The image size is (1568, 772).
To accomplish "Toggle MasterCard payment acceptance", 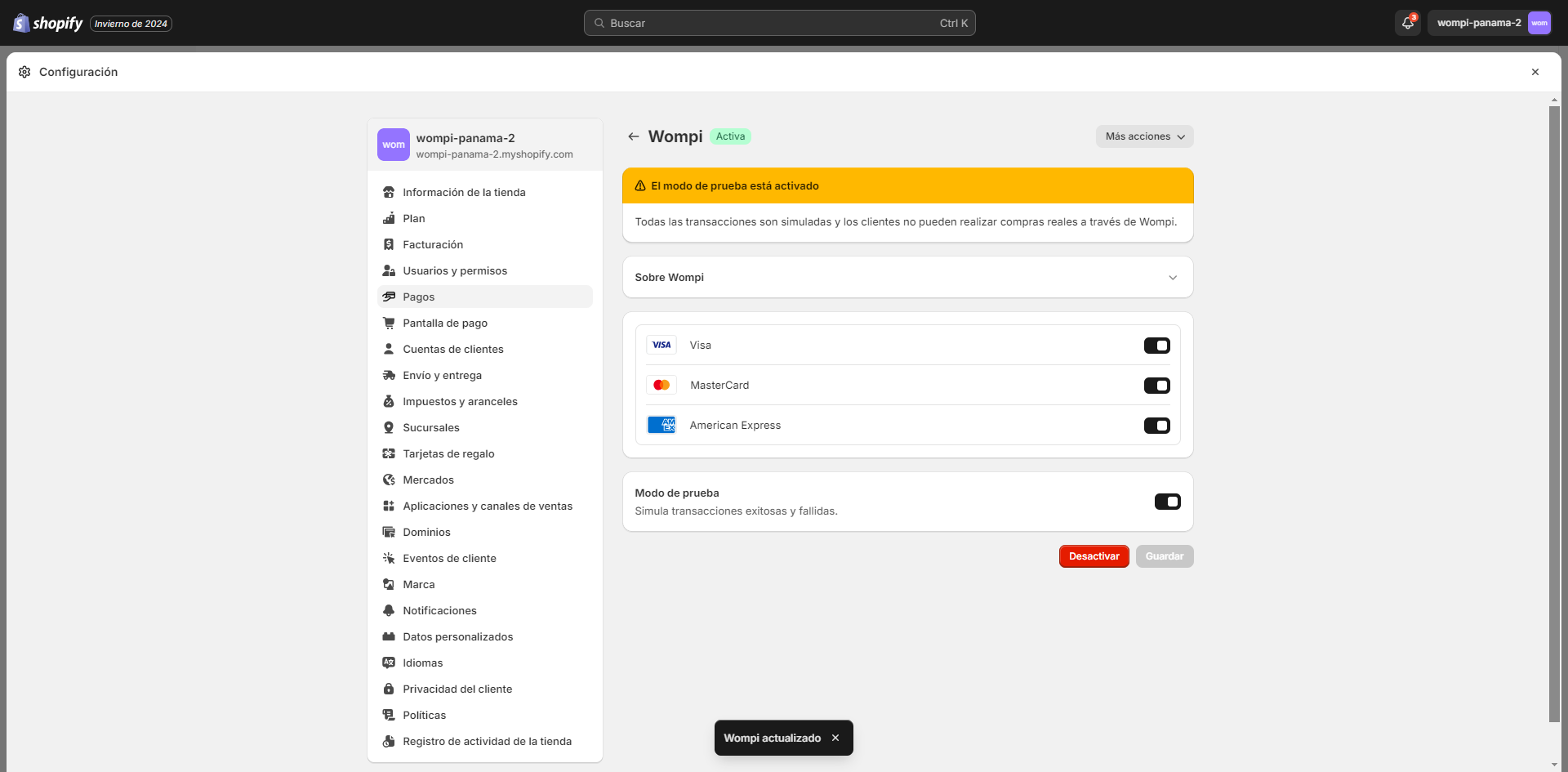I will [1157, 385].
